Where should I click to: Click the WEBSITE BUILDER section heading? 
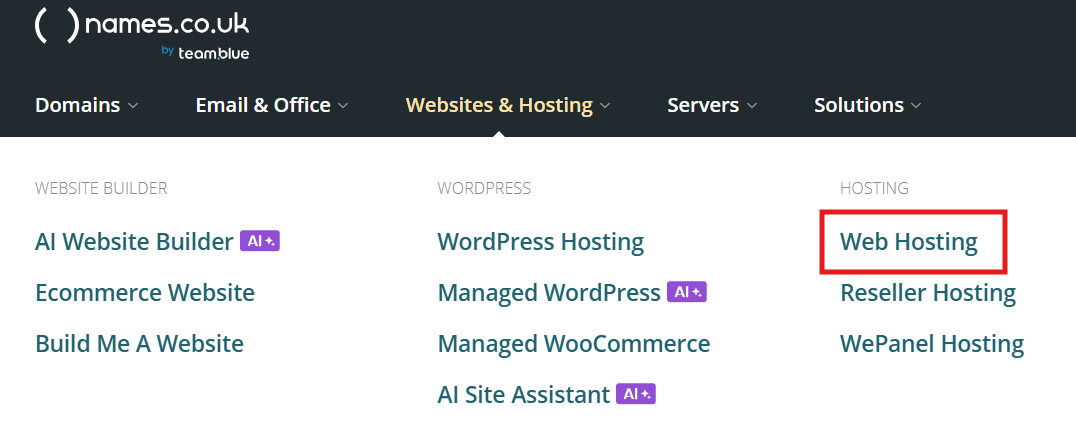[x=101, y=188]
